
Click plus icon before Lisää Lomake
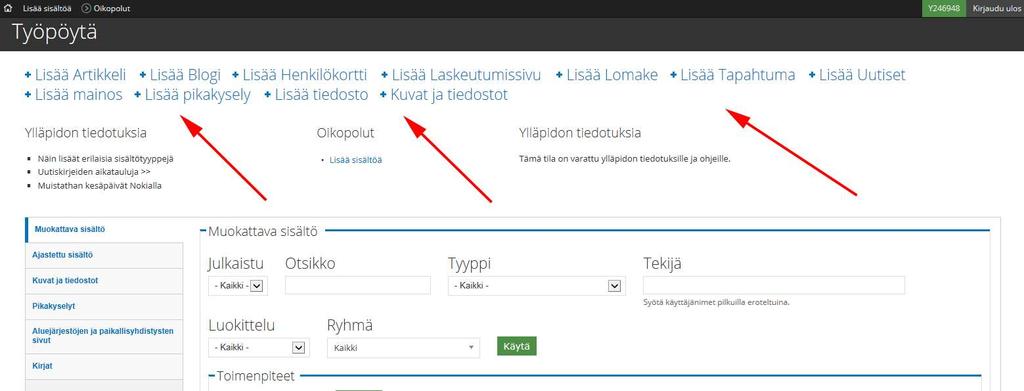pyautogui.click(x=560, y=75)
